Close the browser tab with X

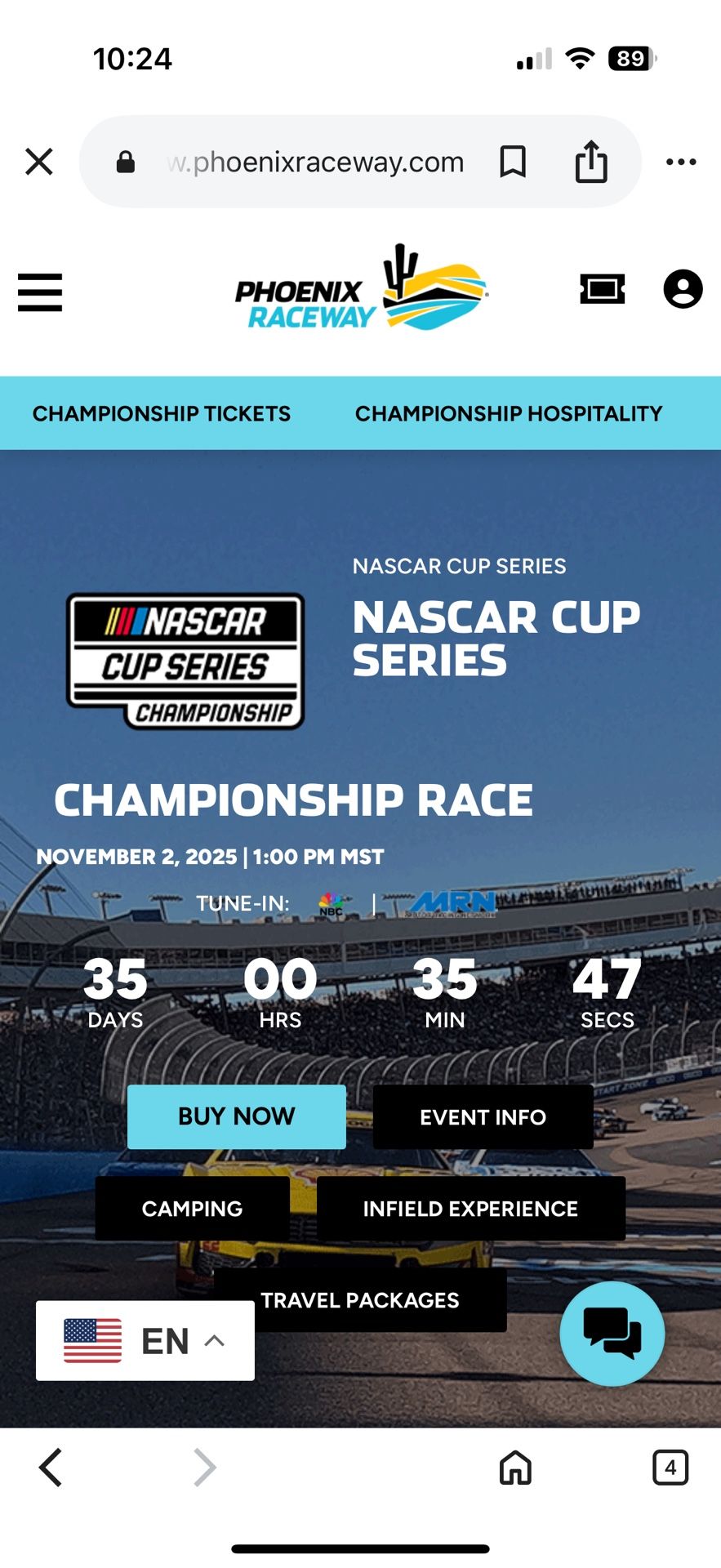point(39,162)
